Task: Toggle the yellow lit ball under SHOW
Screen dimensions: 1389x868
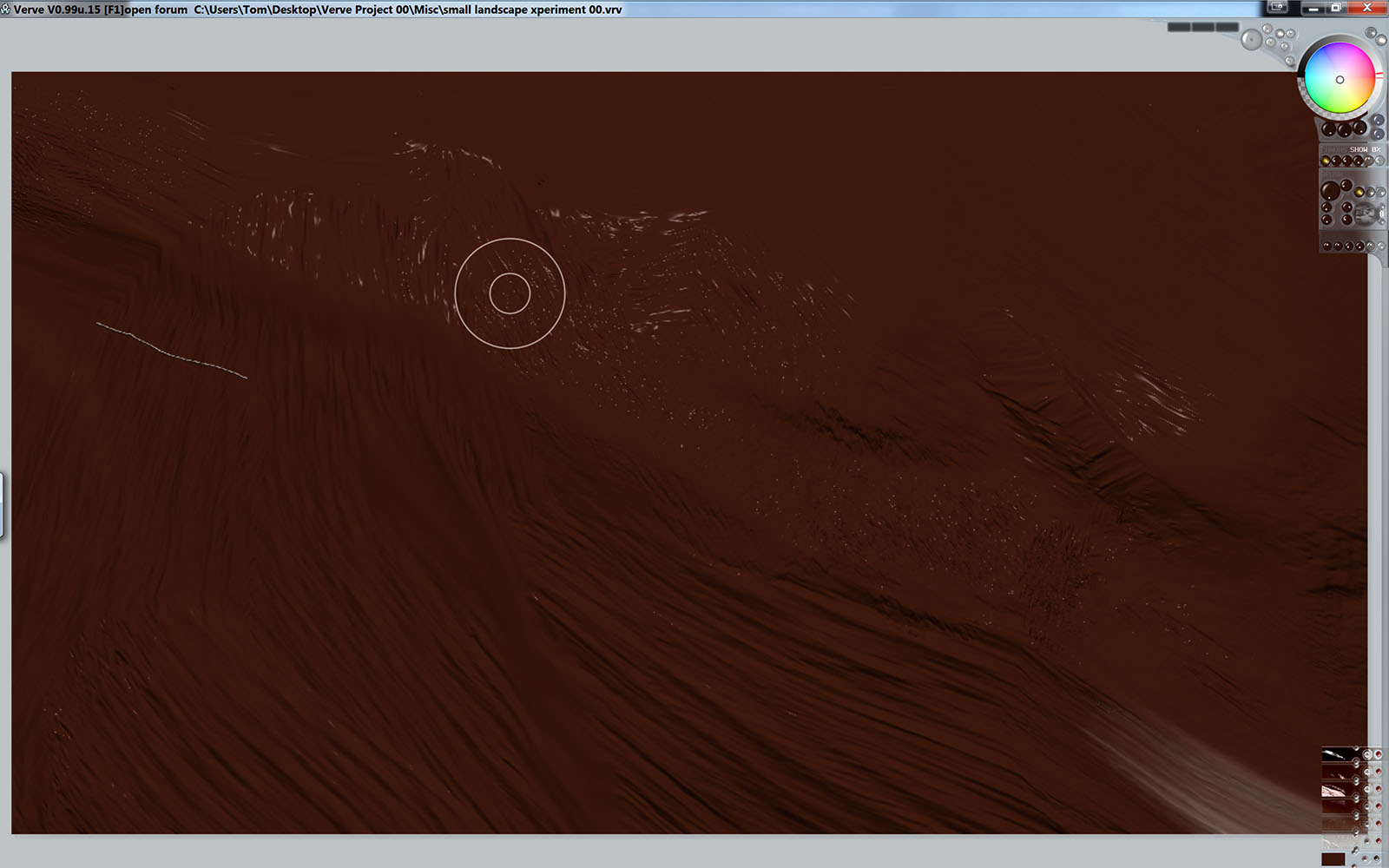Action: click(1326, 161)
